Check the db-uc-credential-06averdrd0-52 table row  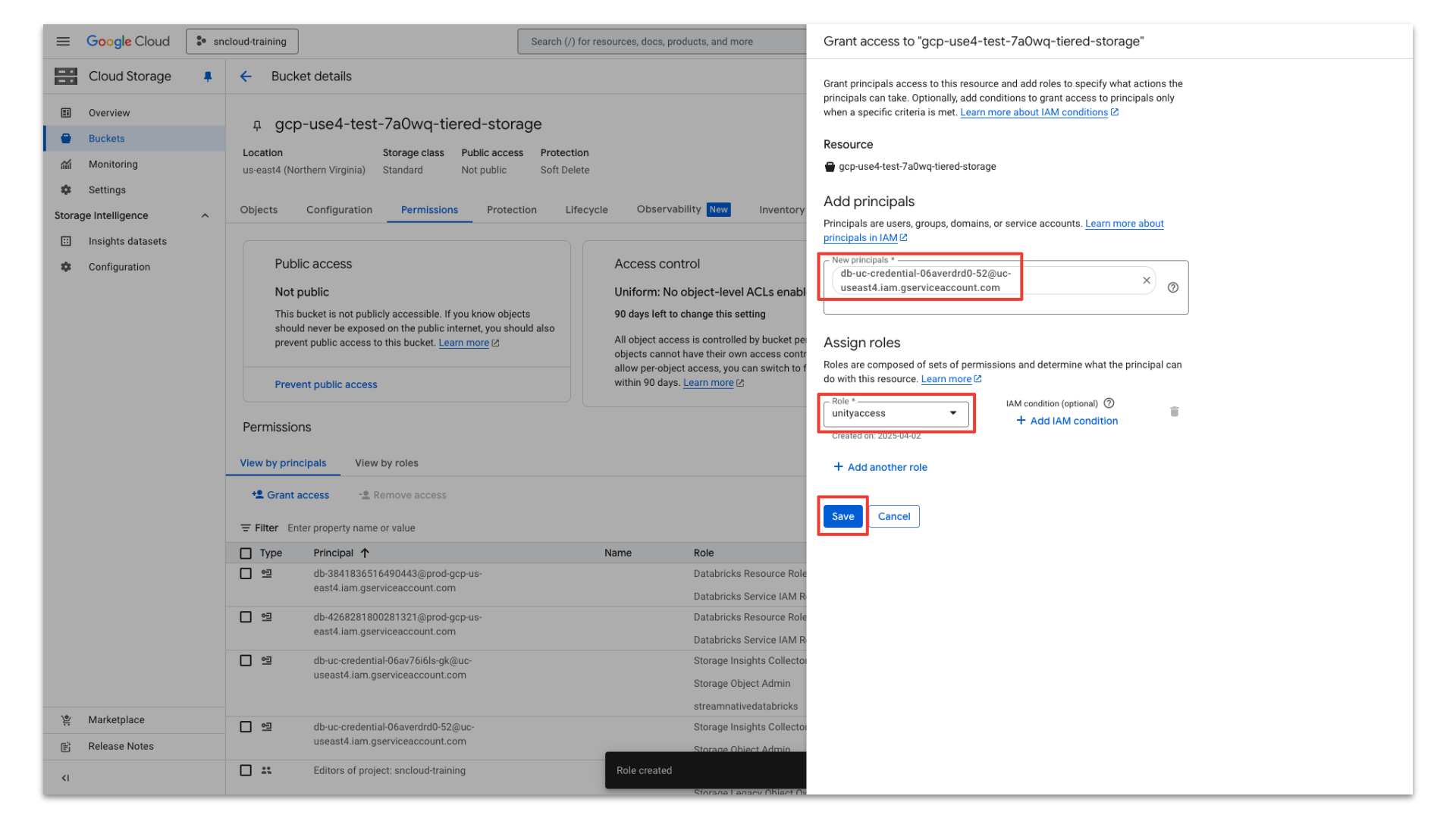pyautogui.click(x=246, y=727)
